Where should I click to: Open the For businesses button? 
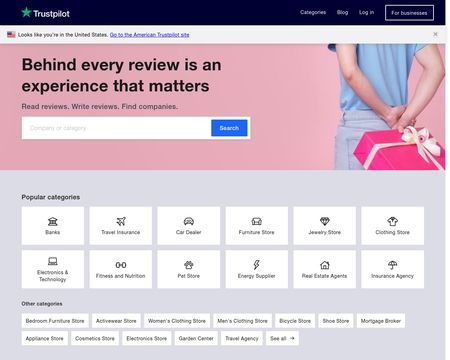pyautogui.click(x=409, y=13)
